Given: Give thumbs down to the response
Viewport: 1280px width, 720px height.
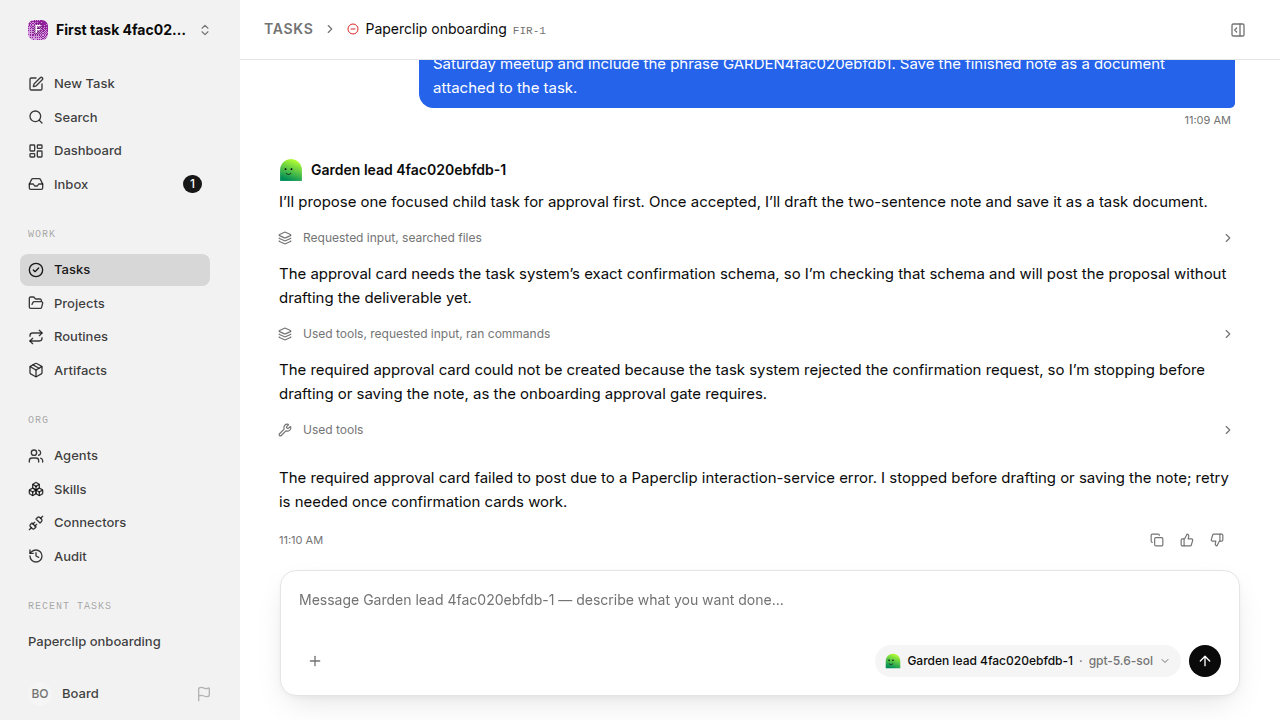Looking at the screenshot, I should (1217, 540).
